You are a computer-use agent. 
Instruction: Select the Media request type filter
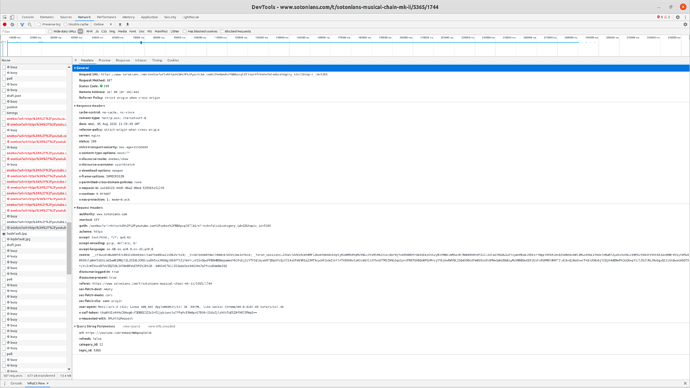point(122,32)
